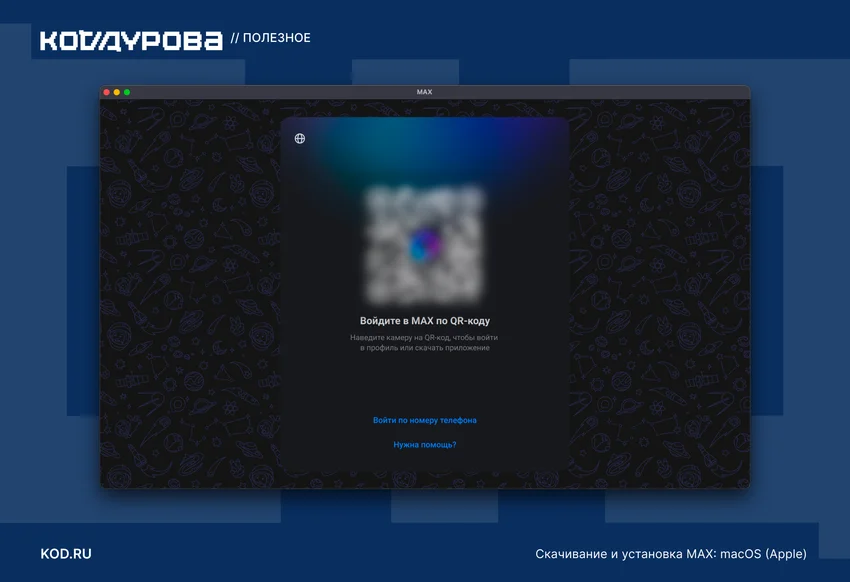
Task: Click the 'ПОЛЕЗНОЕ' label in the header
Action: [x=276, y=38]
